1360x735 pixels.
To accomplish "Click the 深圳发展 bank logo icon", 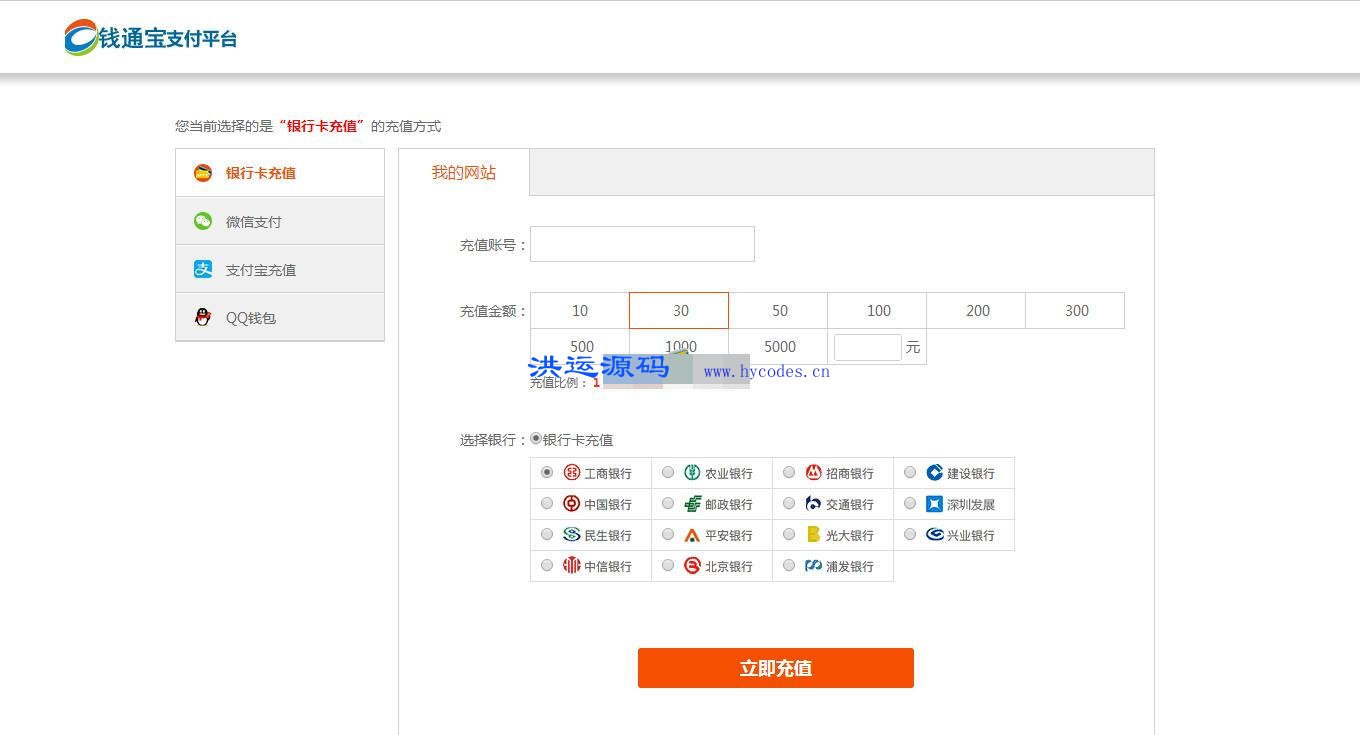I will click(934, 503).
